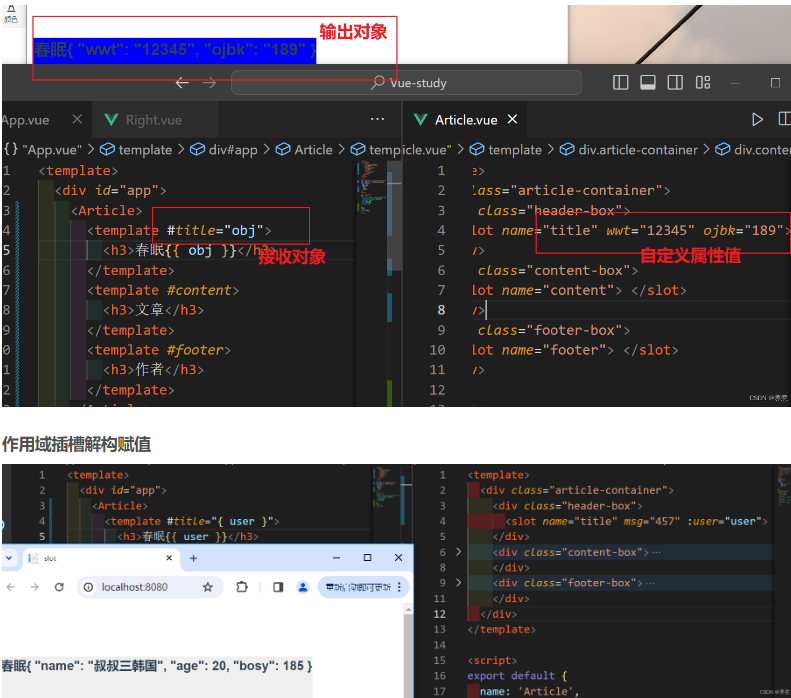Switch to the Right.vue tab
Viewport: 791px width, 698px height.
[153, 120]
